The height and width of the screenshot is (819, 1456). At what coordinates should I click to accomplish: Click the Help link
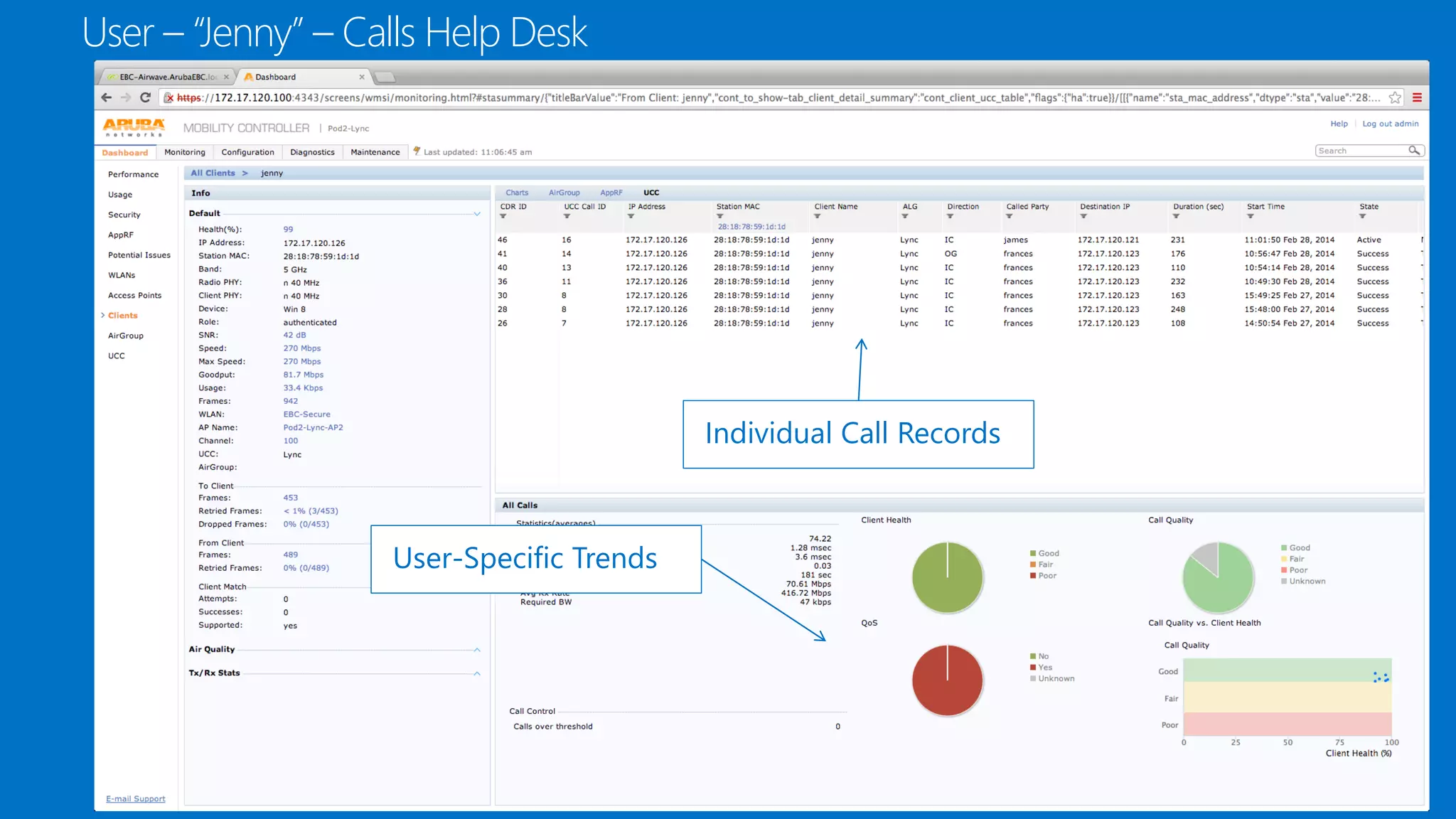click(1339, 124)
